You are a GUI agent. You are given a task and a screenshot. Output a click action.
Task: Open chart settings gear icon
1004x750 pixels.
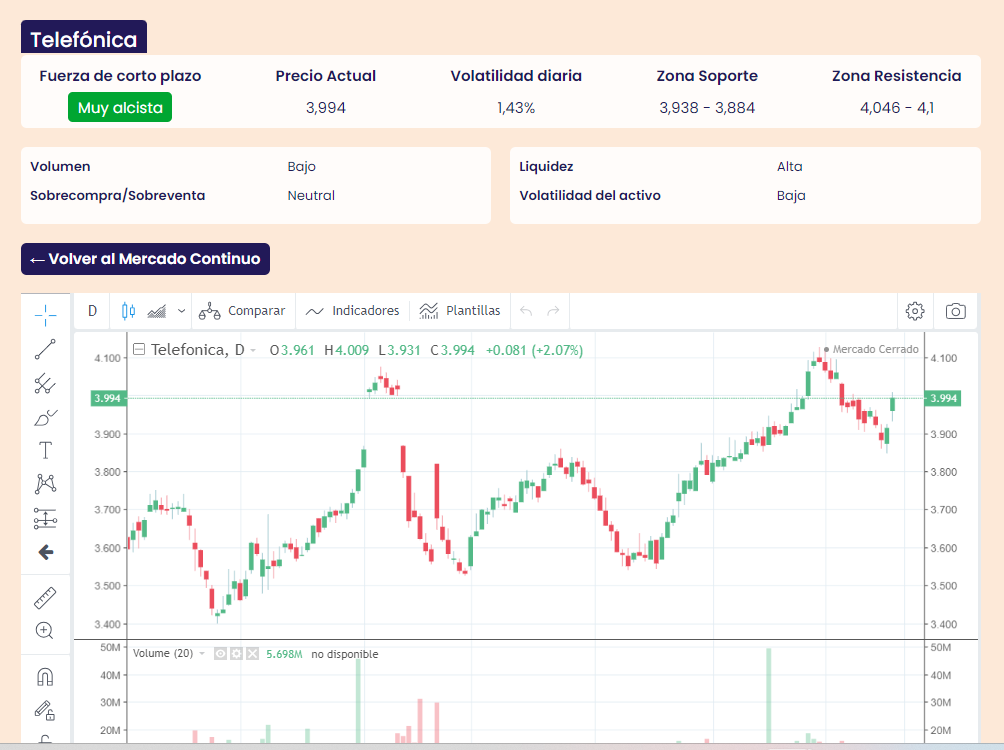point(914,311)
